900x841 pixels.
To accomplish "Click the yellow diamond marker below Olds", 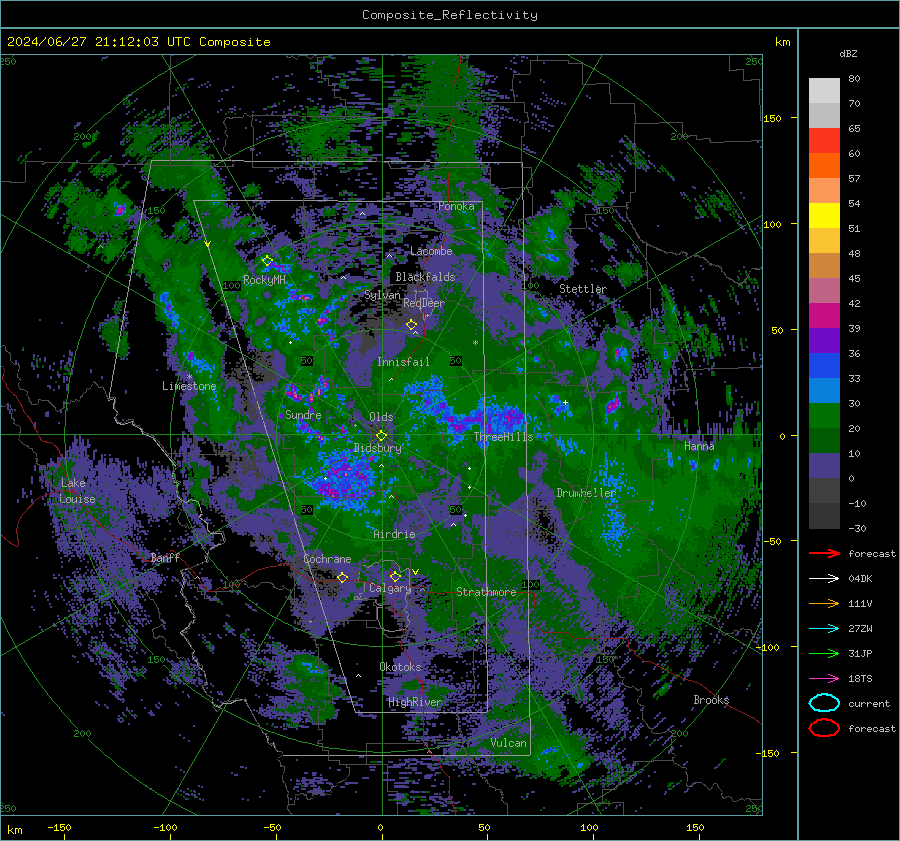I will point(381,436).
